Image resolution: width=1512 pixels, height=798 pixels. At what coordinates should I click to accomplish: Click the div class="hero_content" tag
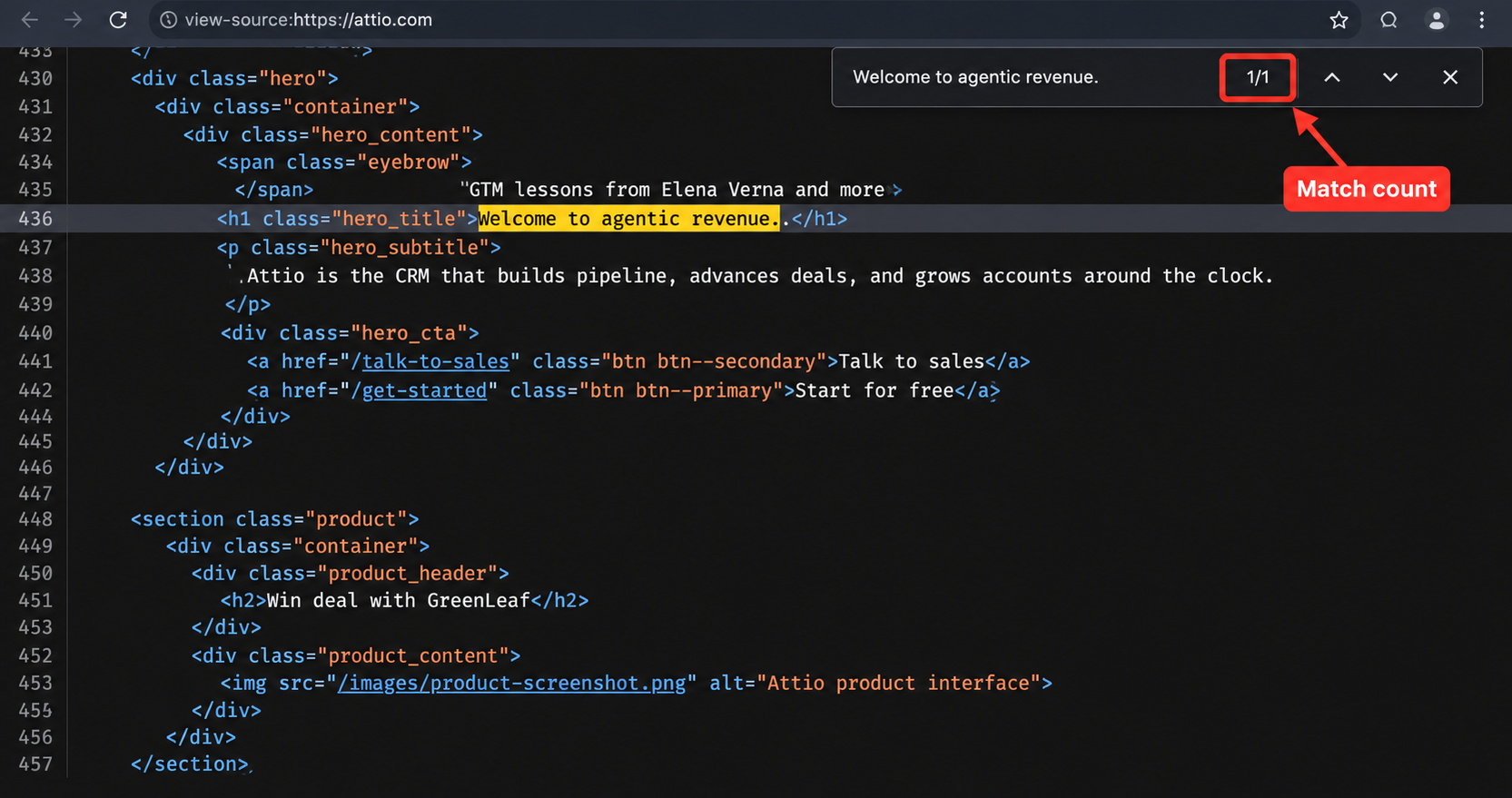point(333,135)
